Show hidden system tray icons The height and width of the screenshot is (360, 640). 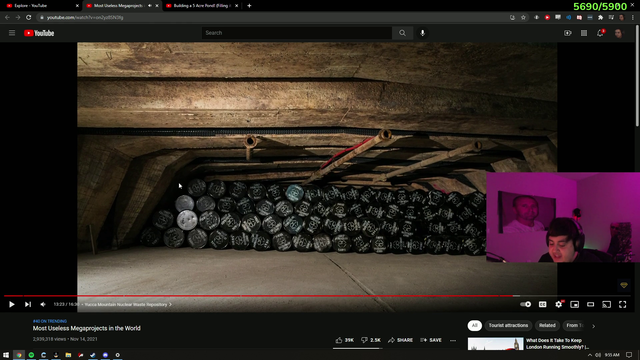tap(590, 355)
